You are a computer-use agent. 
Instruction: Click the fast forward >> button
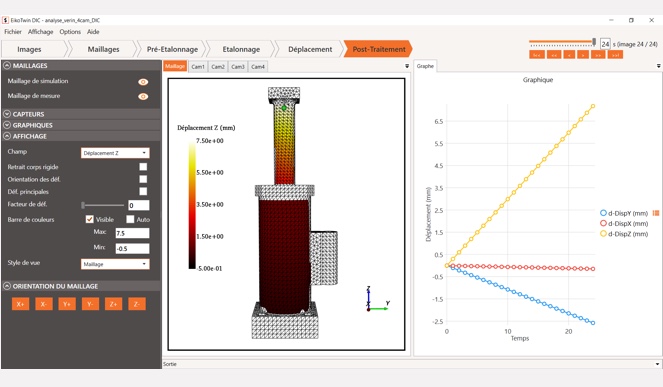598,55
